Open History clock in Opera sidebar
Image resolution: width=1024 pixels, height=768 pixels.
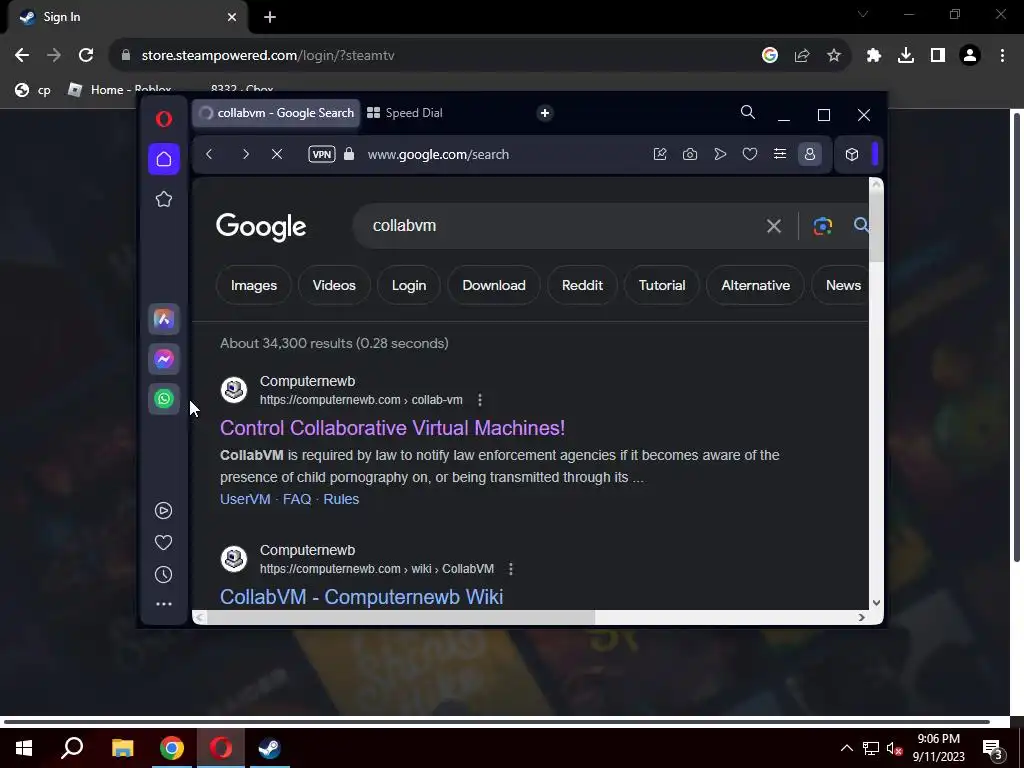coord(164,575)
